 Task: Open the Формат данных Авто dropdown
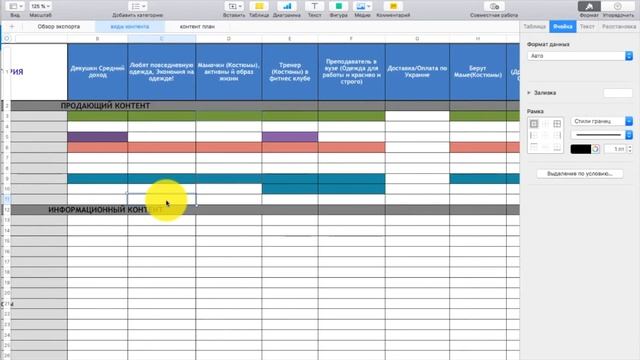pos(580,56)
